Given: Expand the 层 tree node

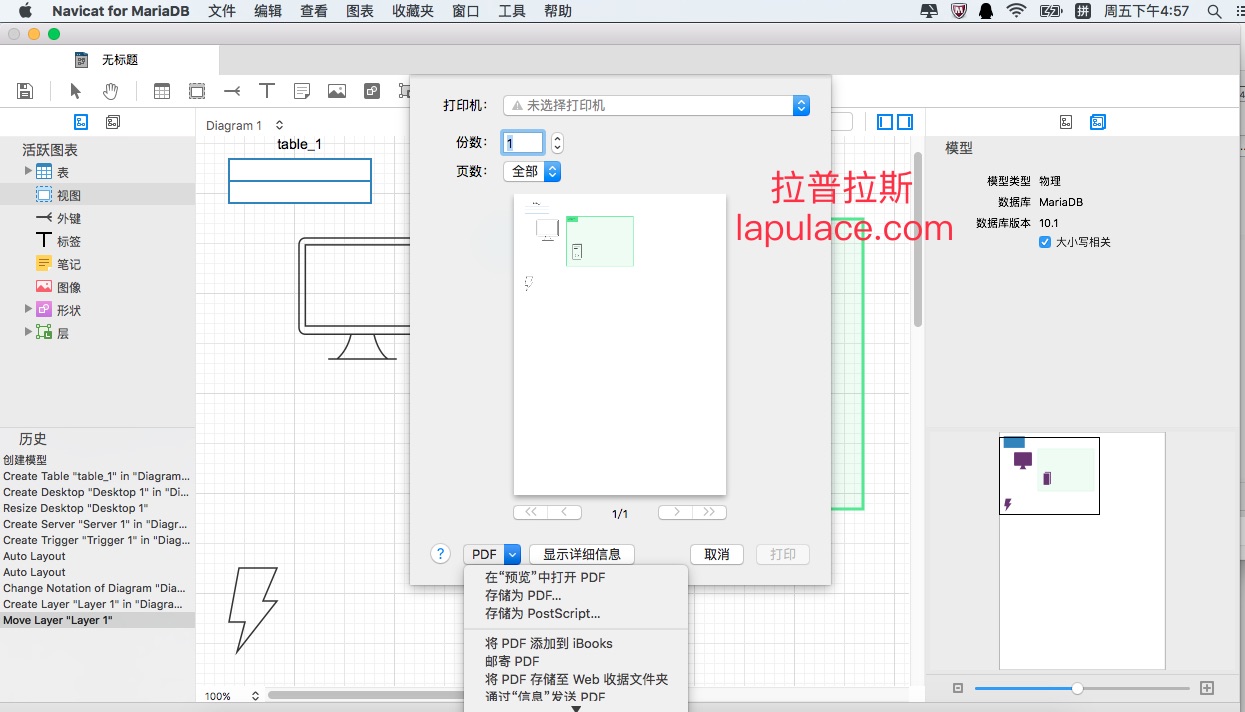Looking at the screenshot, I should click(x=28, y=332).
